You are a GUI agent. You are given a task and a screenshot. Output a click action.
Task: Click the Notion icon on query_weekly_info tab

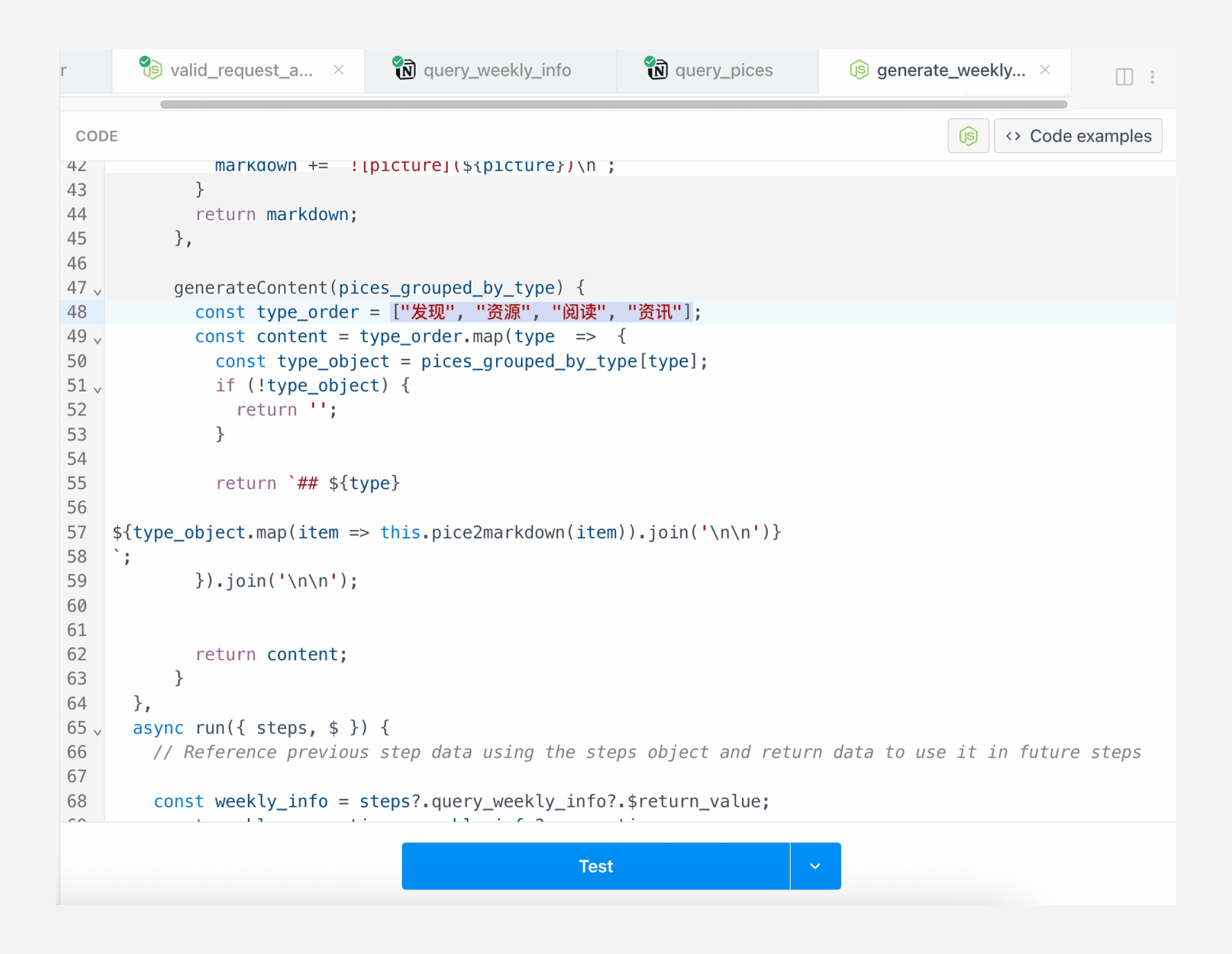(x=404, y=69)
